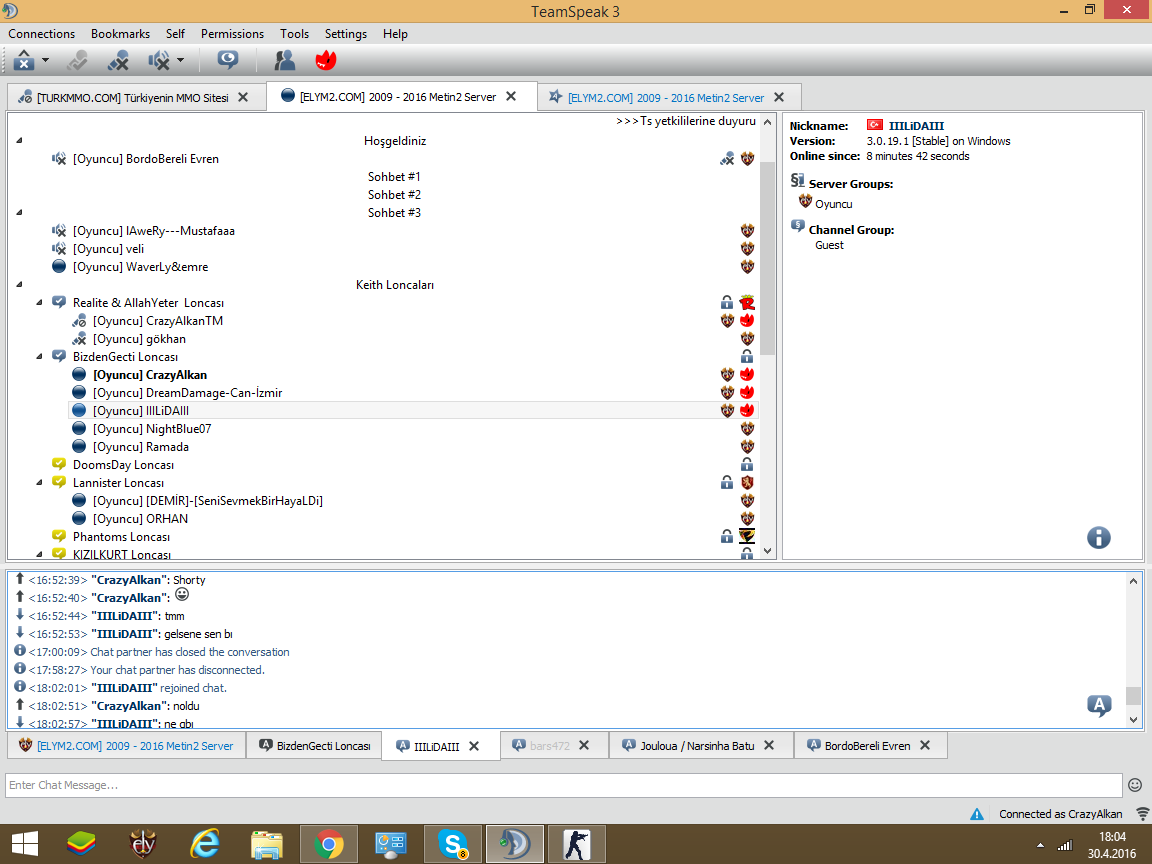Select user BordoBereli Evren in the channel tree
This screenshot has height=864, width=1152.
pos(145,159)
